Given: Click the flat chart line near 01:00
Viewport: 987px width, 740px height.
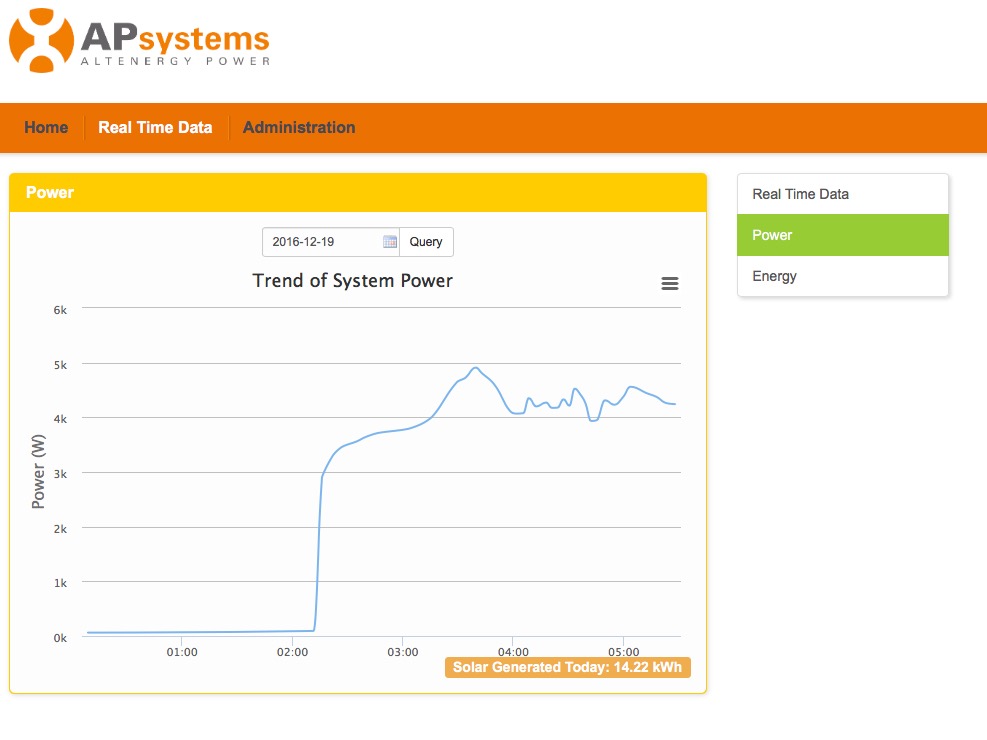Looking at the screenshot, I should (181, 631).
